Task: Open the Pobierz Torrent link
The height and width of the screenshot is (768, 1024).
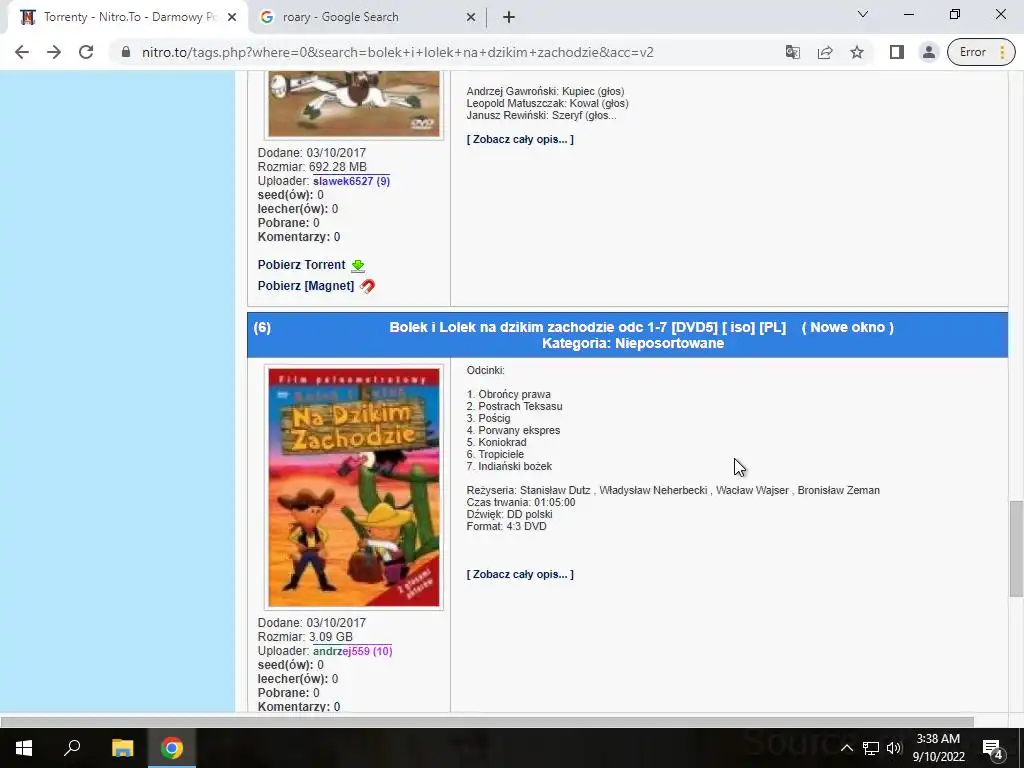Action: click(x=301, y=264)
